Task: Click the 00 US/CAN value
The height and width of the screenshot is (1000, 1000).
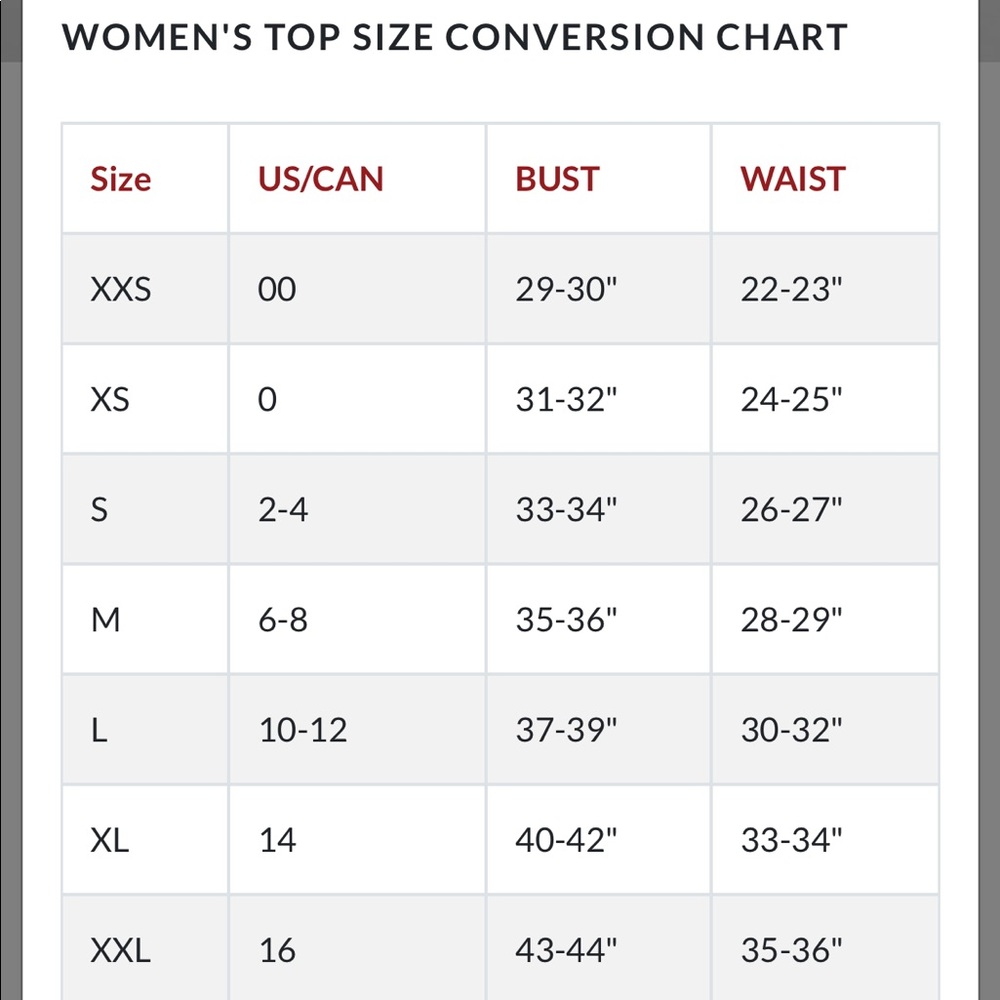Action: tap(277, 289)
